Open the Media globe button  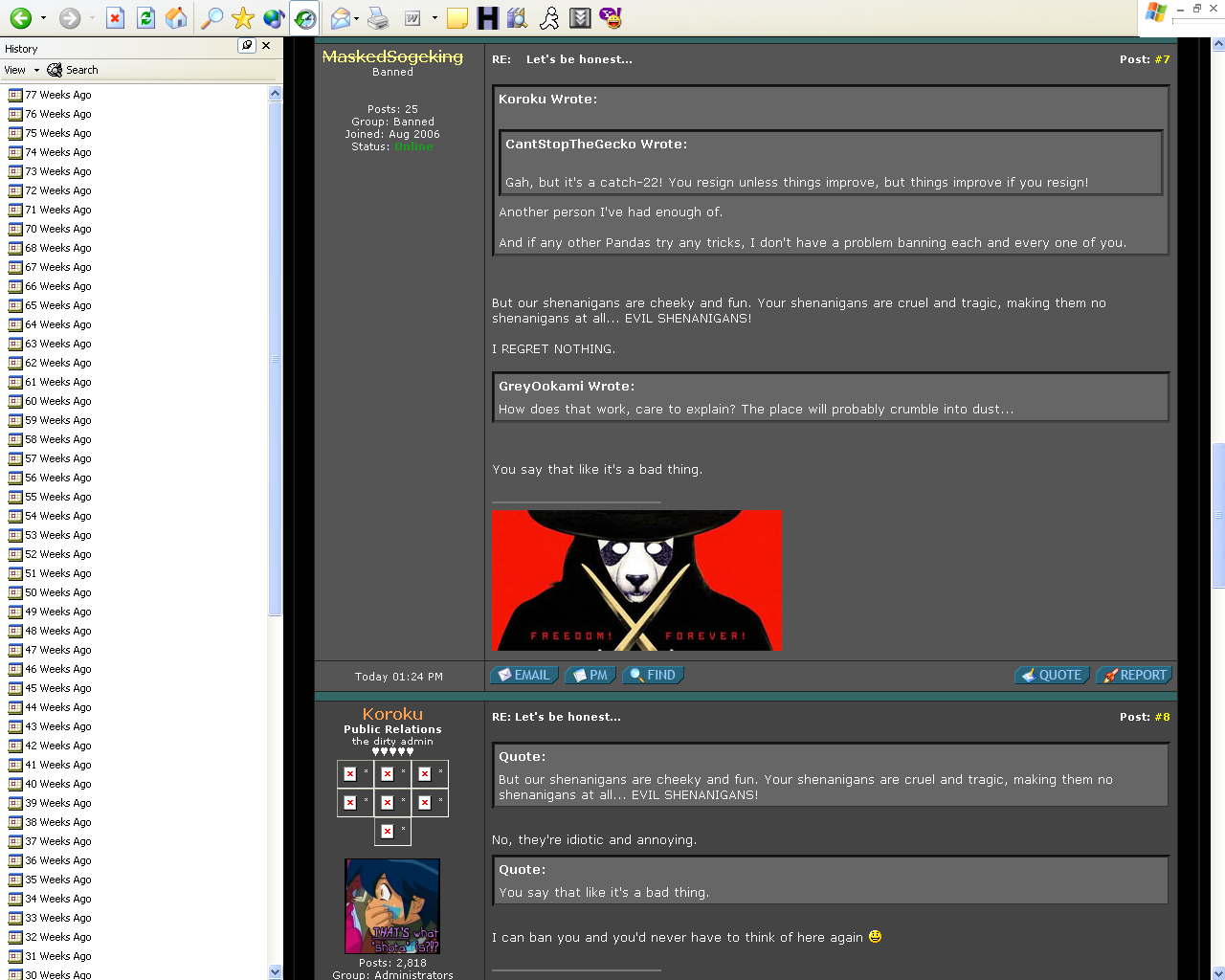click(274, 18)
